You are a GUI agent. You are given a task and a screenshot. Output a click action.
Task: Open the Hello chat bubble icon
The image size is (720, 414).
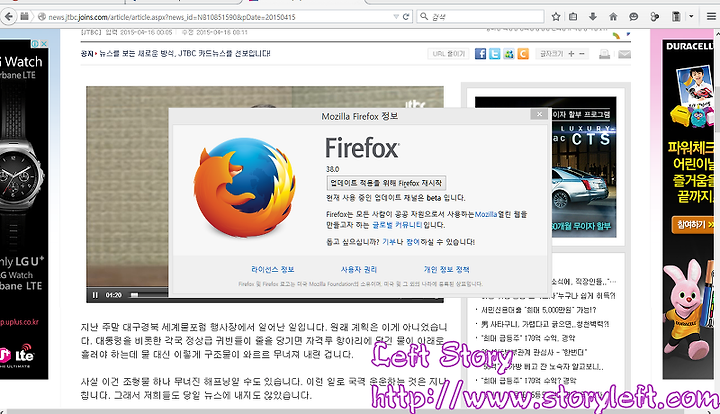tap(634, 17)
